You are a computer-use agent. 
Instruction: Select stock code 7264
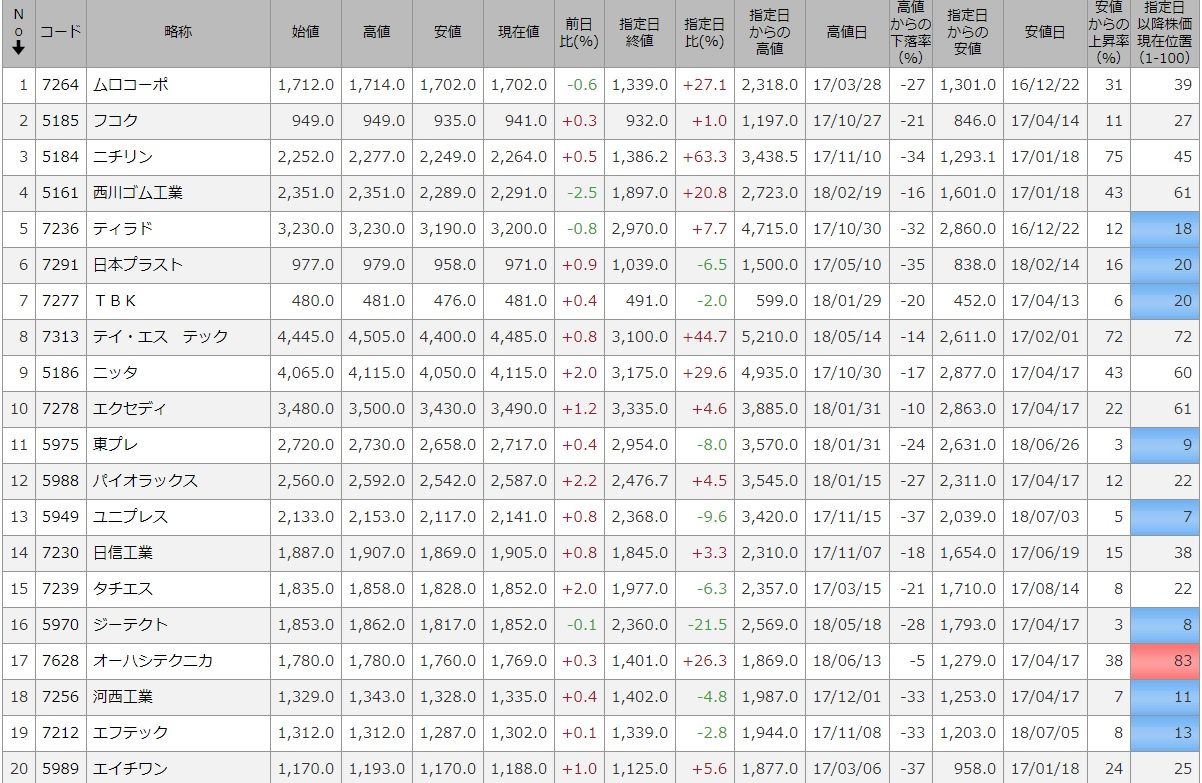tap(61, 85)
